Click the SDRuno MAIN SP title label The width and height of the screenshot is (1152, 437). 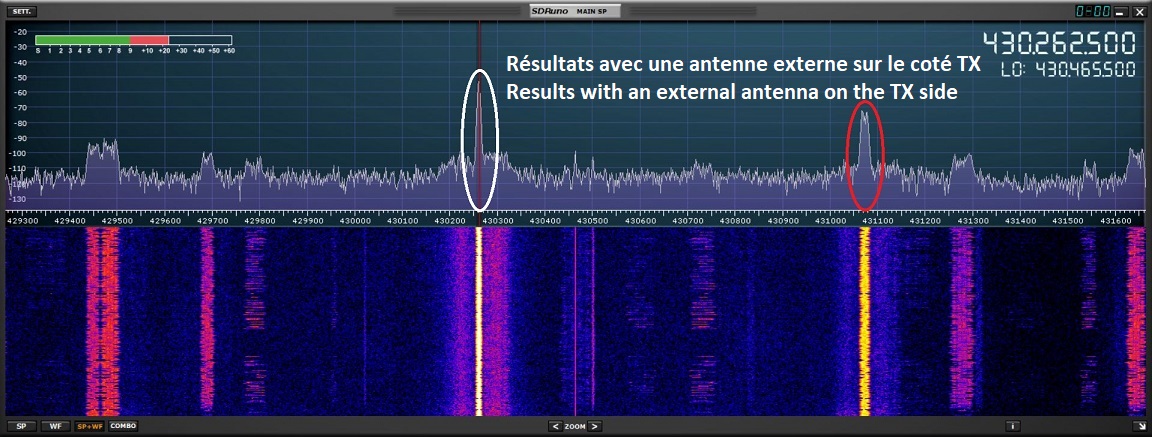point(575,11)
